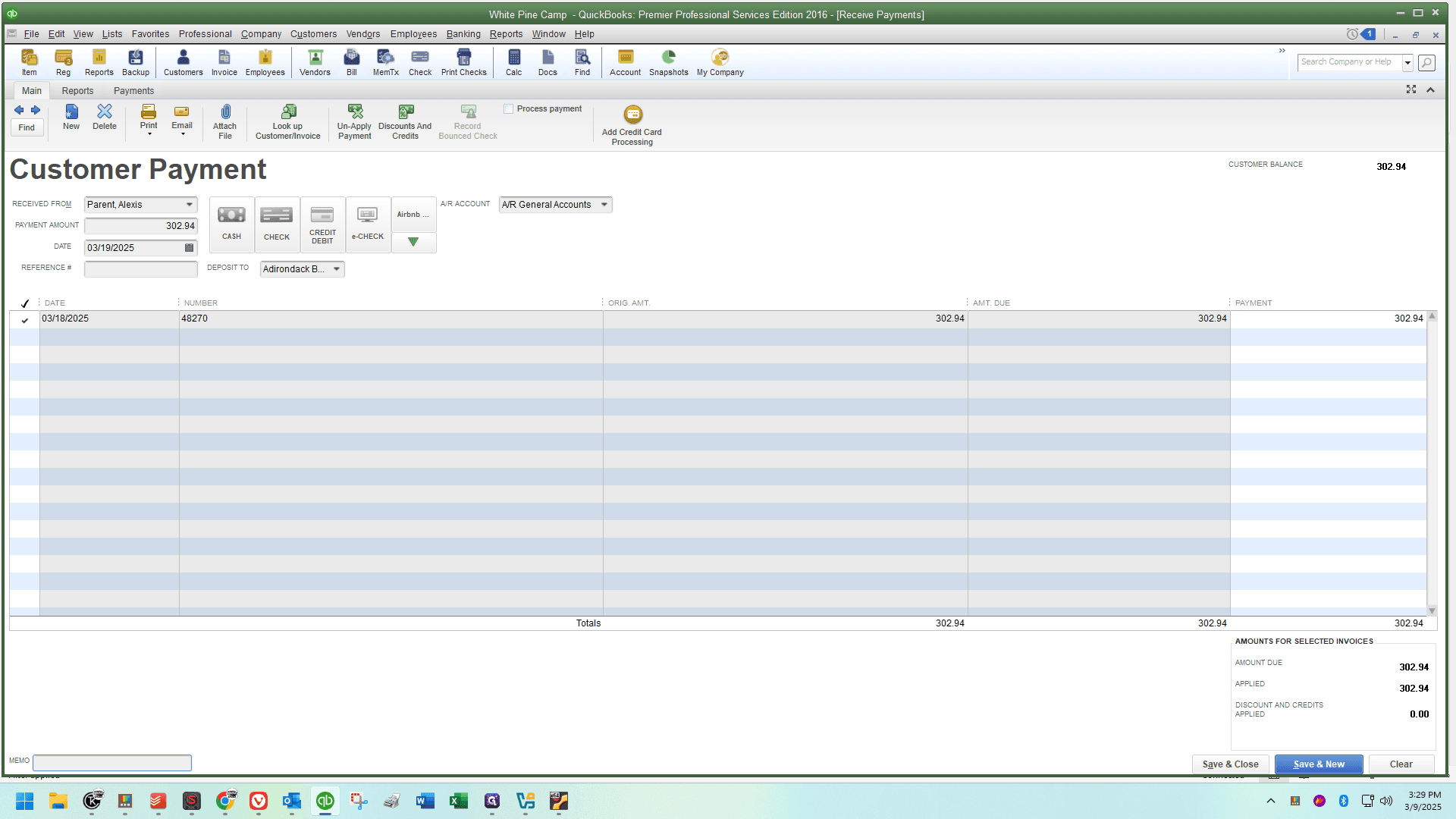1456x819 pixels.
Task: Select e-CHECK payment method
Action: click(368, 224)
